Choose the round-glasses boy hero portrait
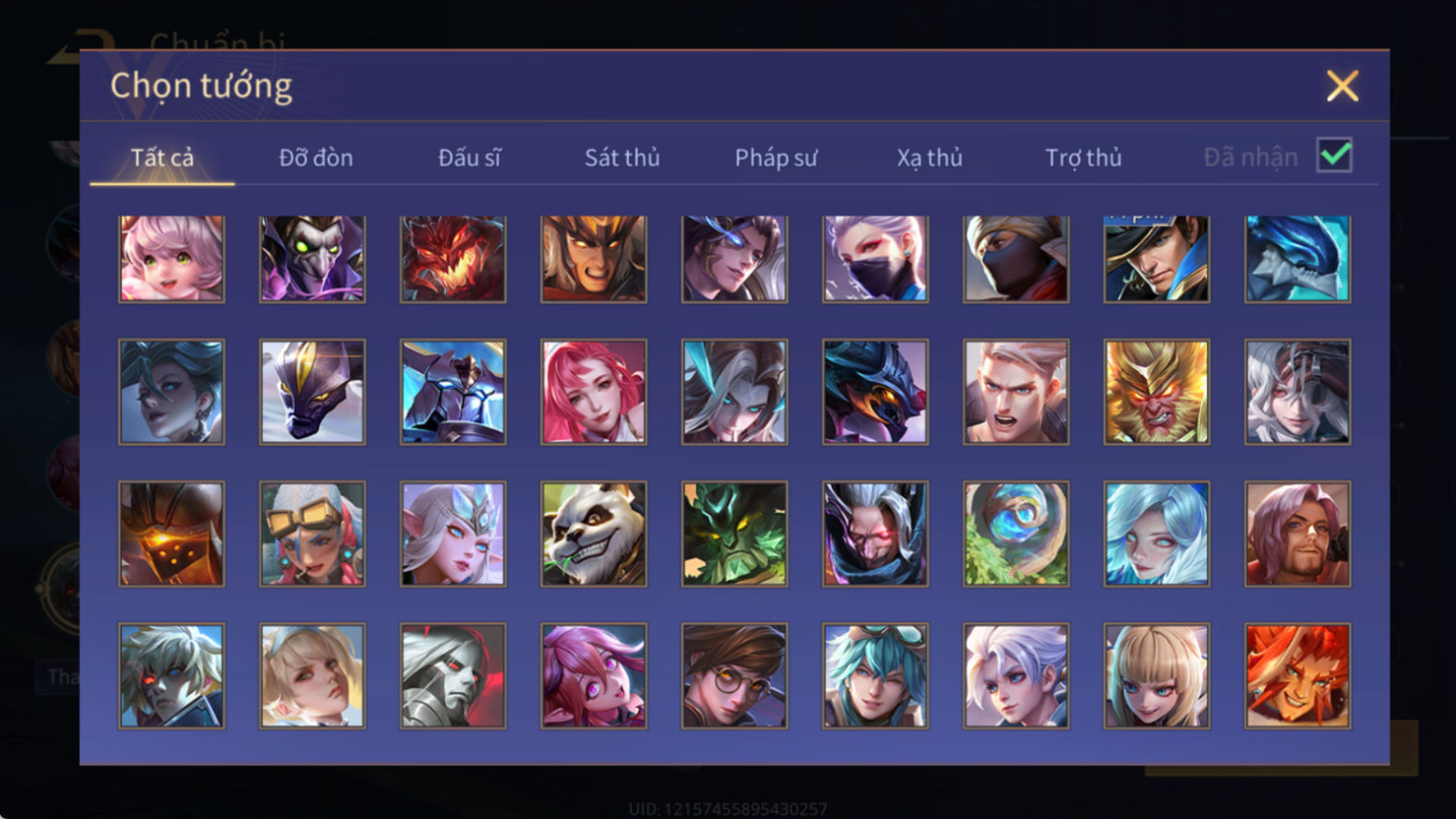This screenshot has height=819, width=1456. coord(735,676)
